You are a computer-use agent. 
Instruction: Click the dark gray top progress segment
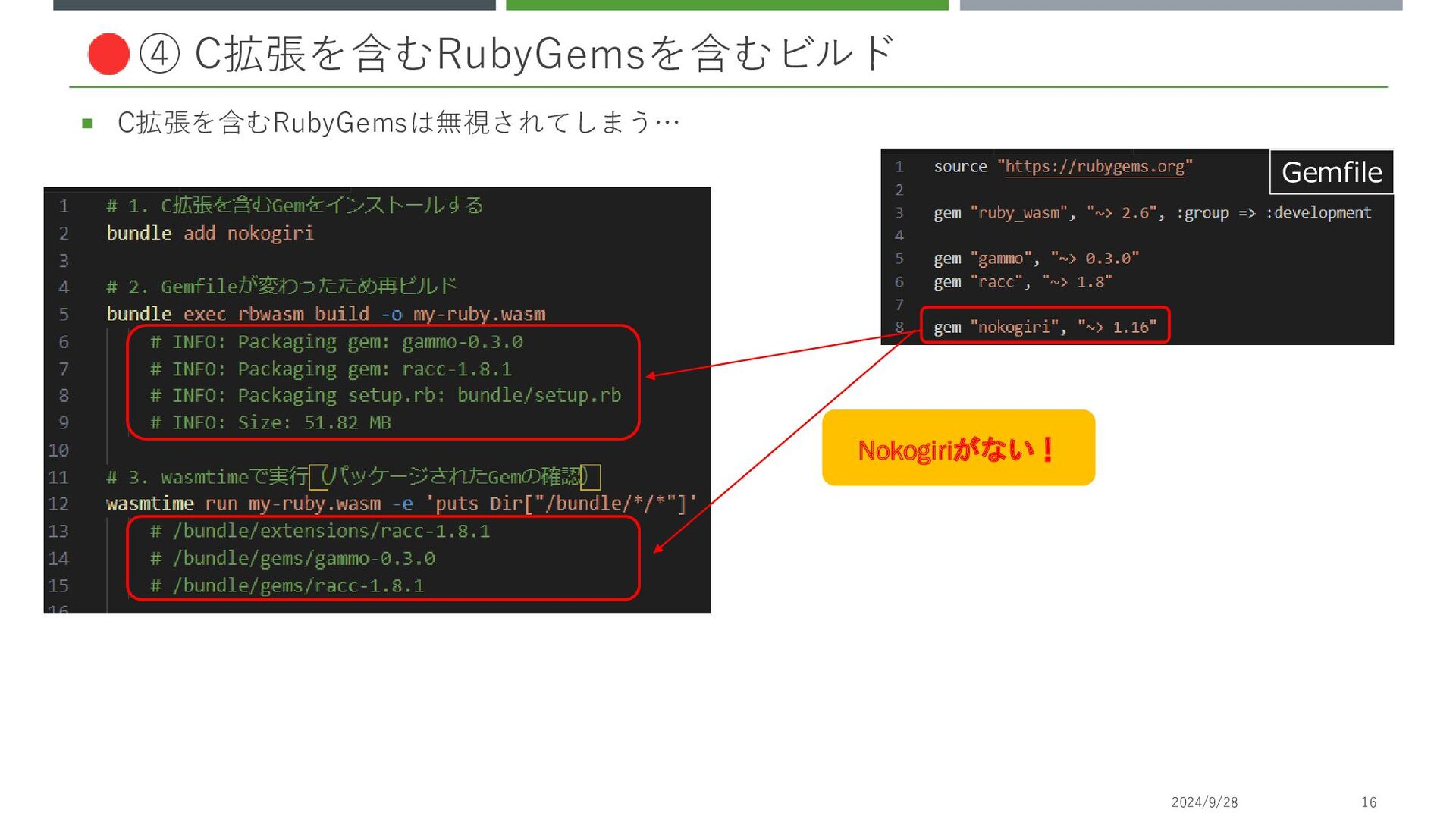[274, 5]
